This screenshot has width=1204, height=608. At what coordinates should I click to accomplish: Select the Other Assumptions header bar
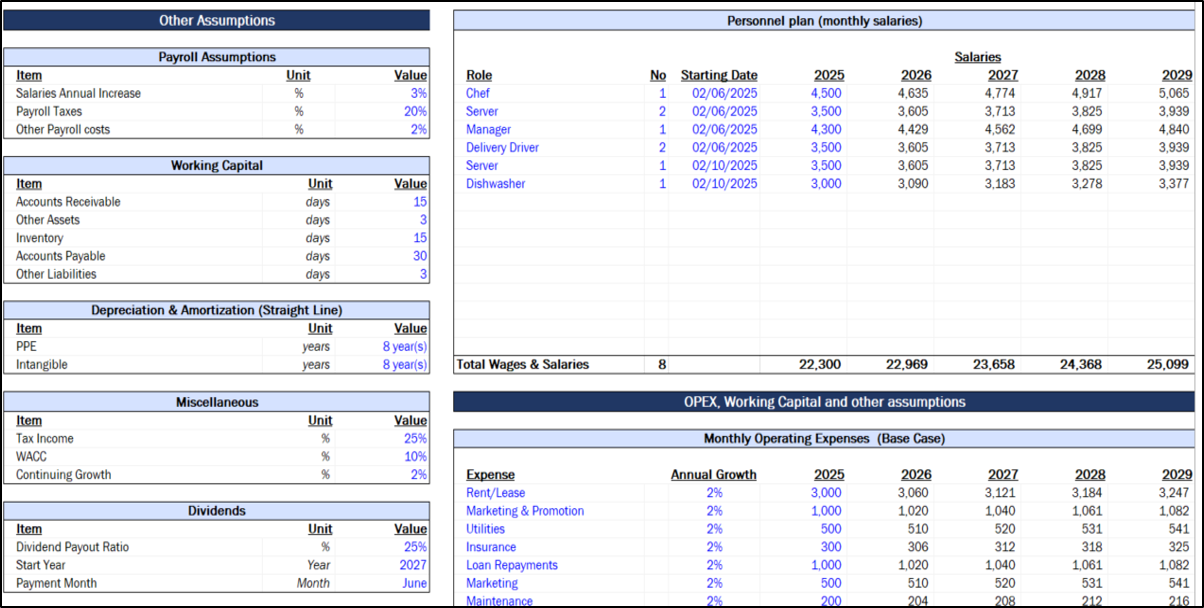217,20
